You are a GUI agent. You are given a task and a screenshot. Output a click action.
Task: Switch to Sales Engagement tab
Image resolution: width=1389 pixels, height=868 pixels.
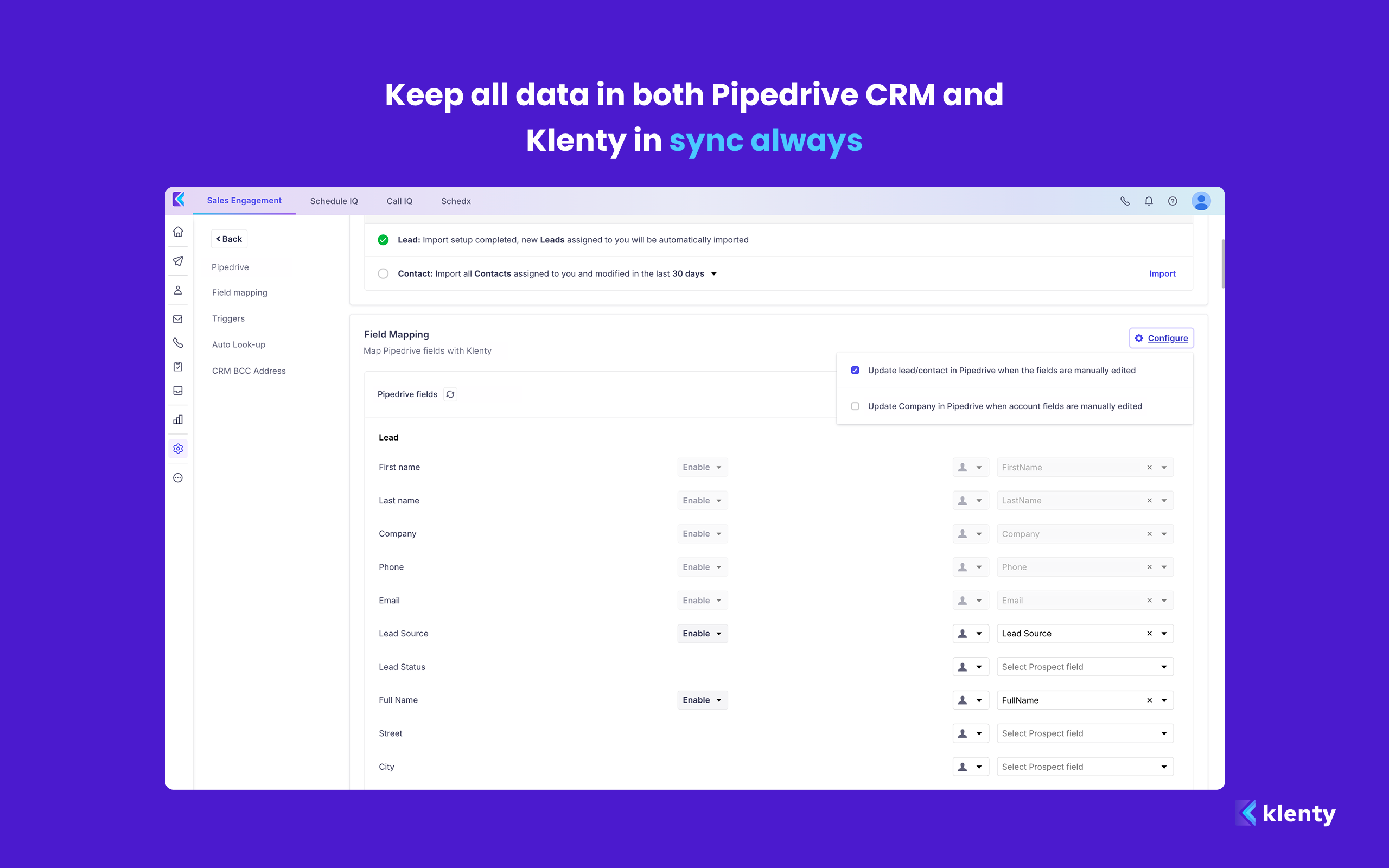point(244,200)
